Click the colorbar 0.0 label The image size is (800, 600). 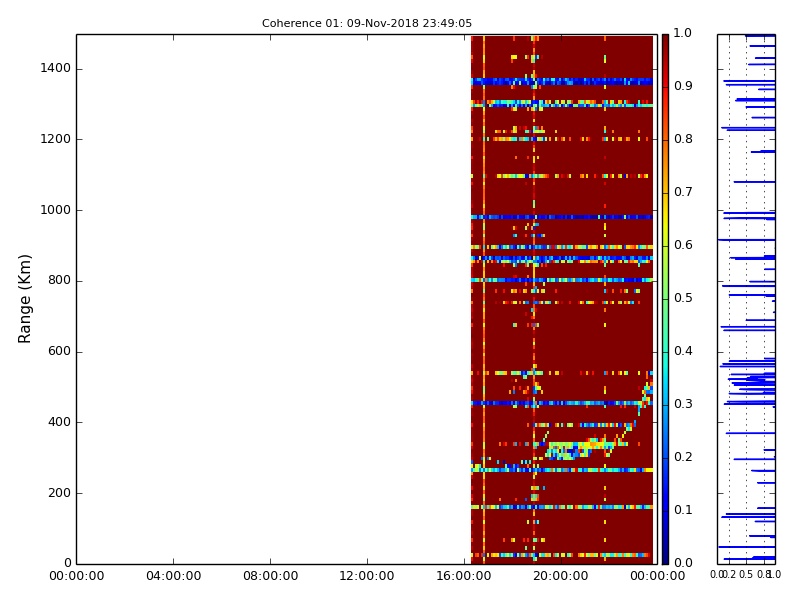click(683, 563)
